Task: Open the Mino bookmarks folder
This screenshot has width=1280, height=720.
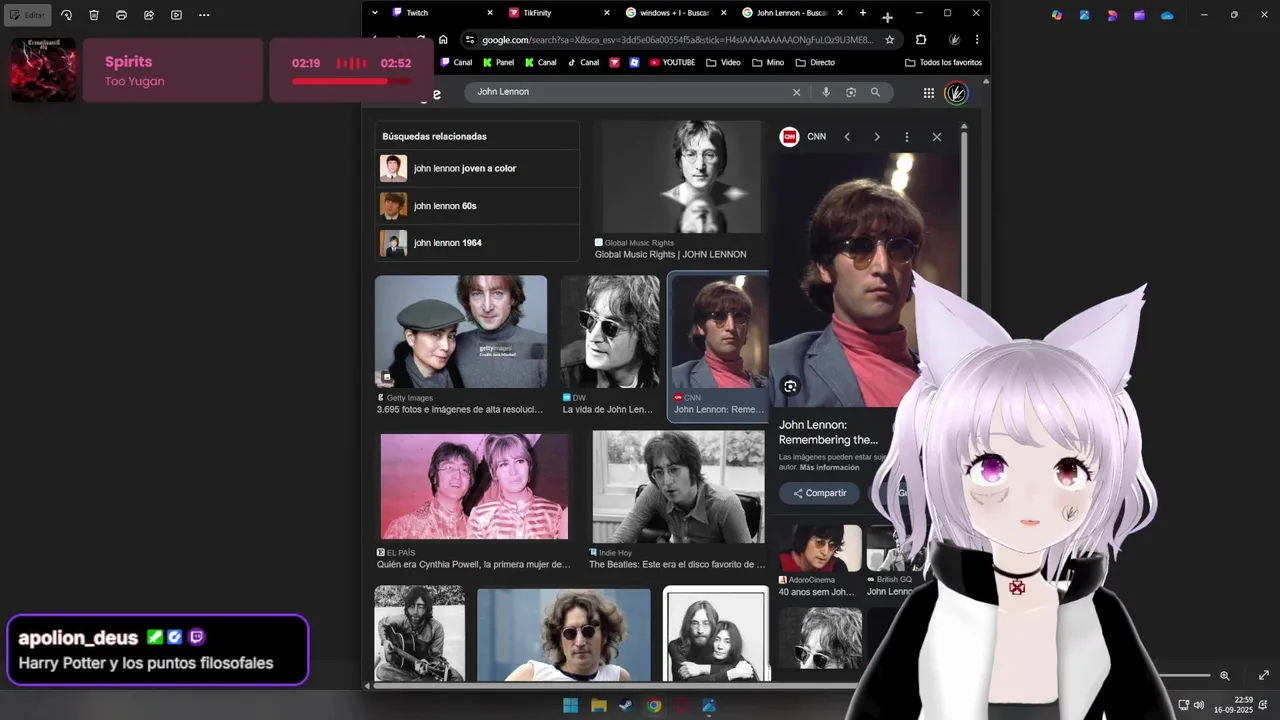Action: point(768,62)
